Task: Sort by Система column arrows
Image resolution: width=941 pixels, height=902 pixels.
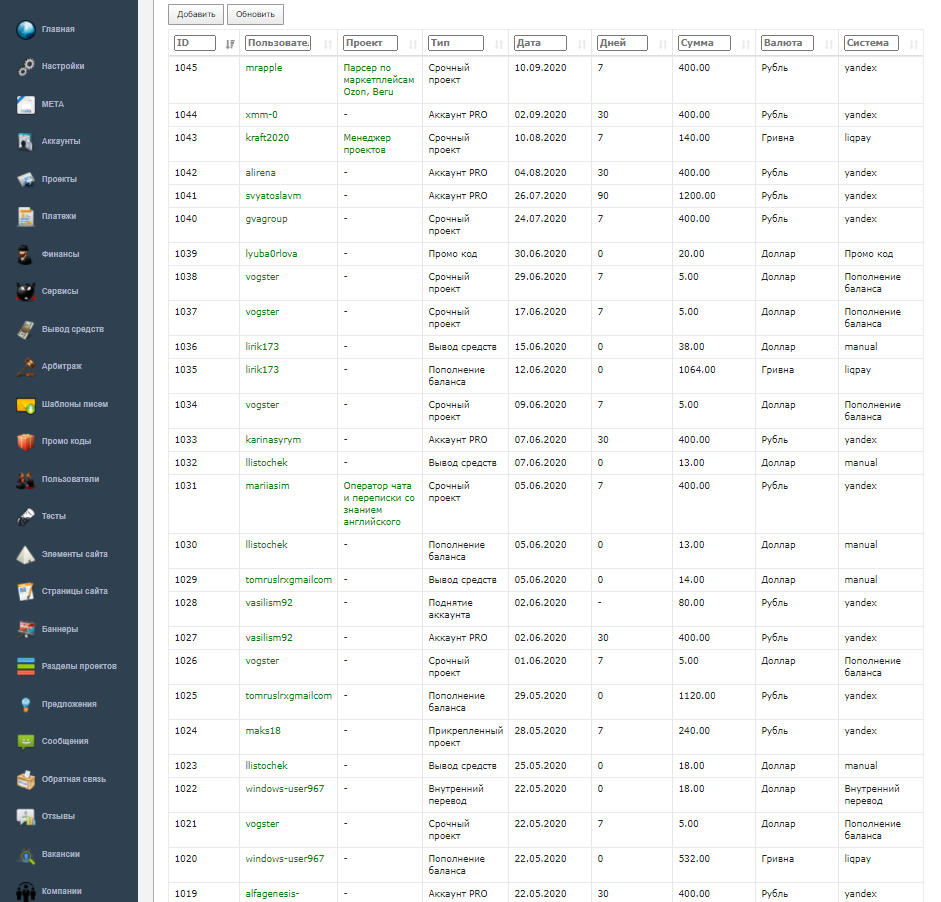Action: 913,44
